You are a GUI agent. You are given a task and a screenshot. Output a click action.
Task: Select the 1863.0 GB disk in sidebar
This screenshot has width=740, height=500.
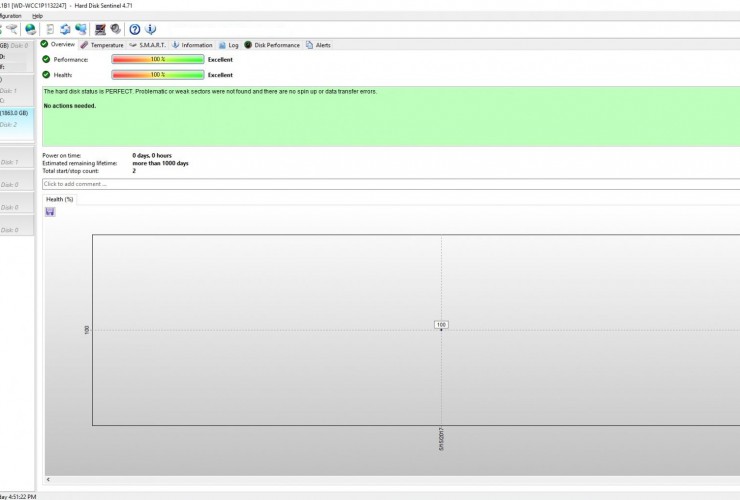point(16,113)
